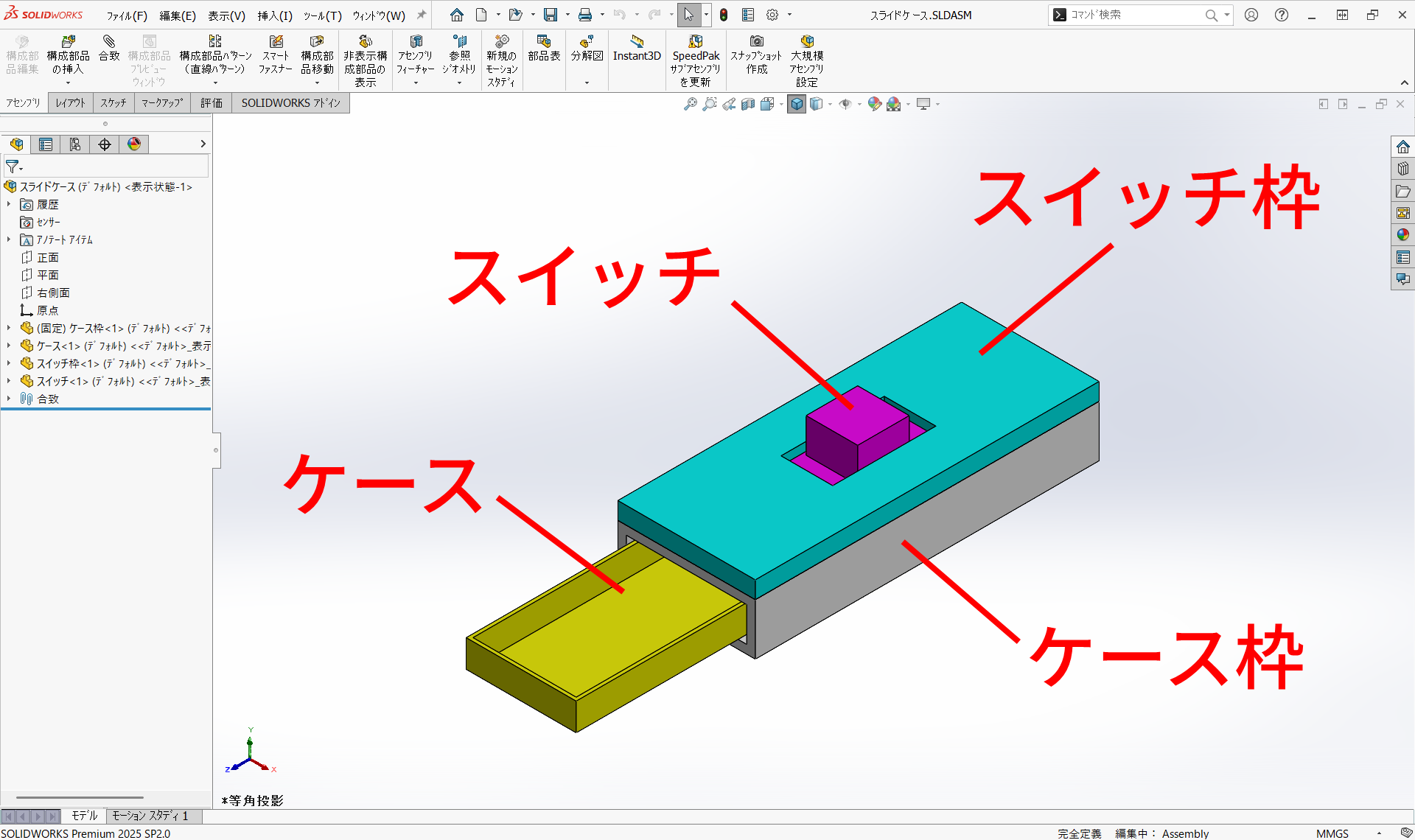Open the ConfigurationManager tab icon
The width and height of the screenshot is (1415, 840).
click(x=75, y=144)
